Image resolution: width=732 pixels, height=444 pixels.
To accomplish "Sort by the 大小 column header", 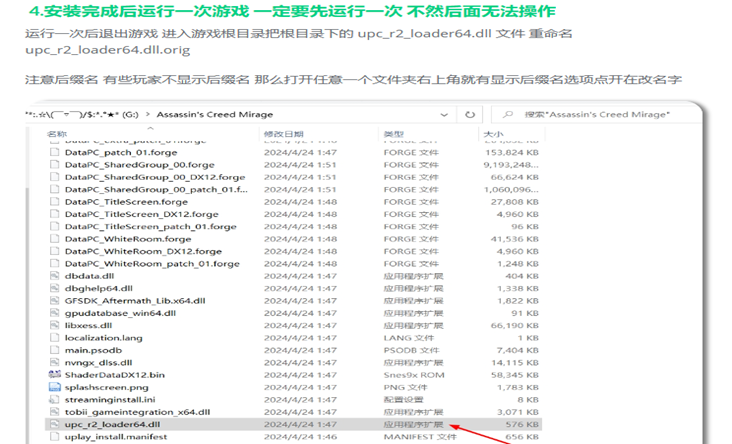I will (493, 134).
